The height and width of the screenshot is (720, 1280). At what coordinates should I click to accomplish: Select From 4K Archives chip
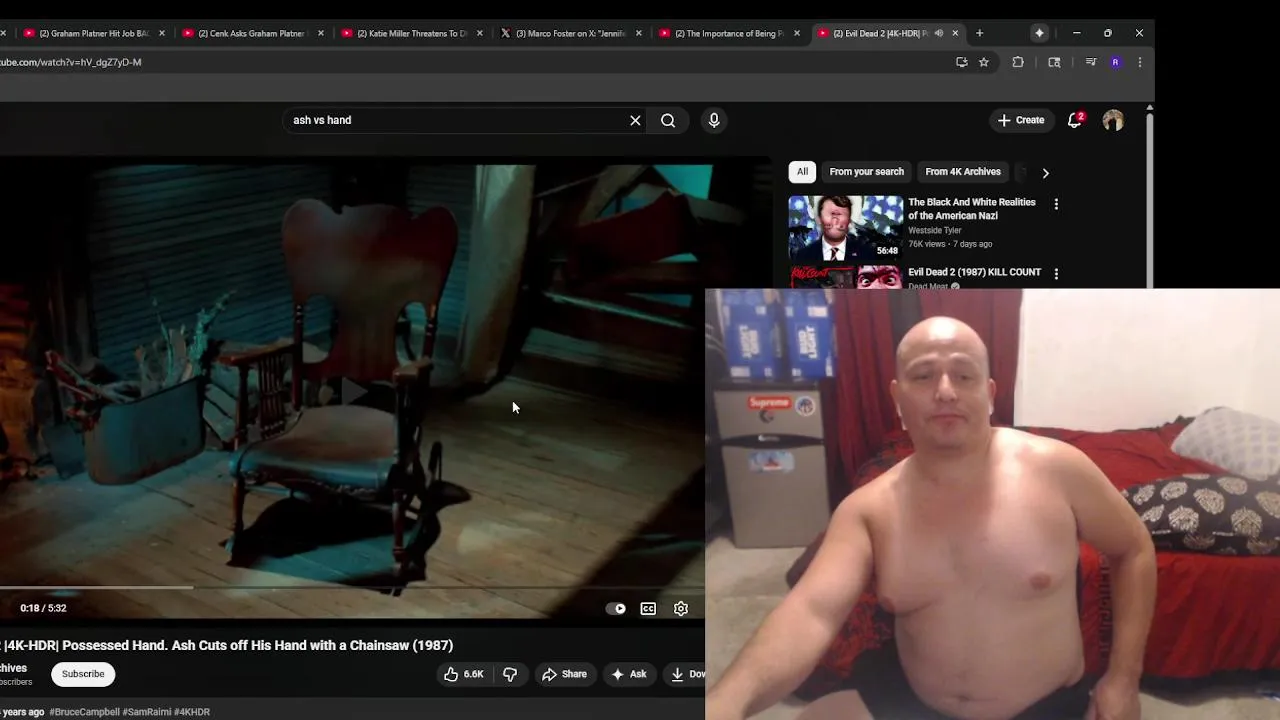click(x=963, y=172)
